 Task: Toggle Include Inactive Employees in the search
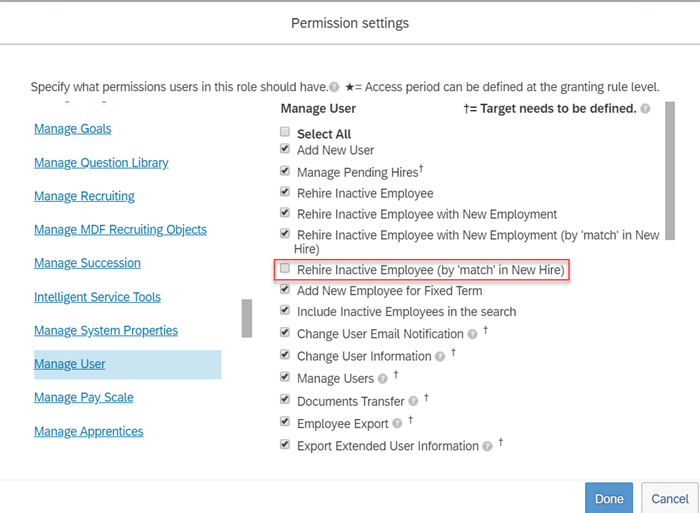click(285, 310)
